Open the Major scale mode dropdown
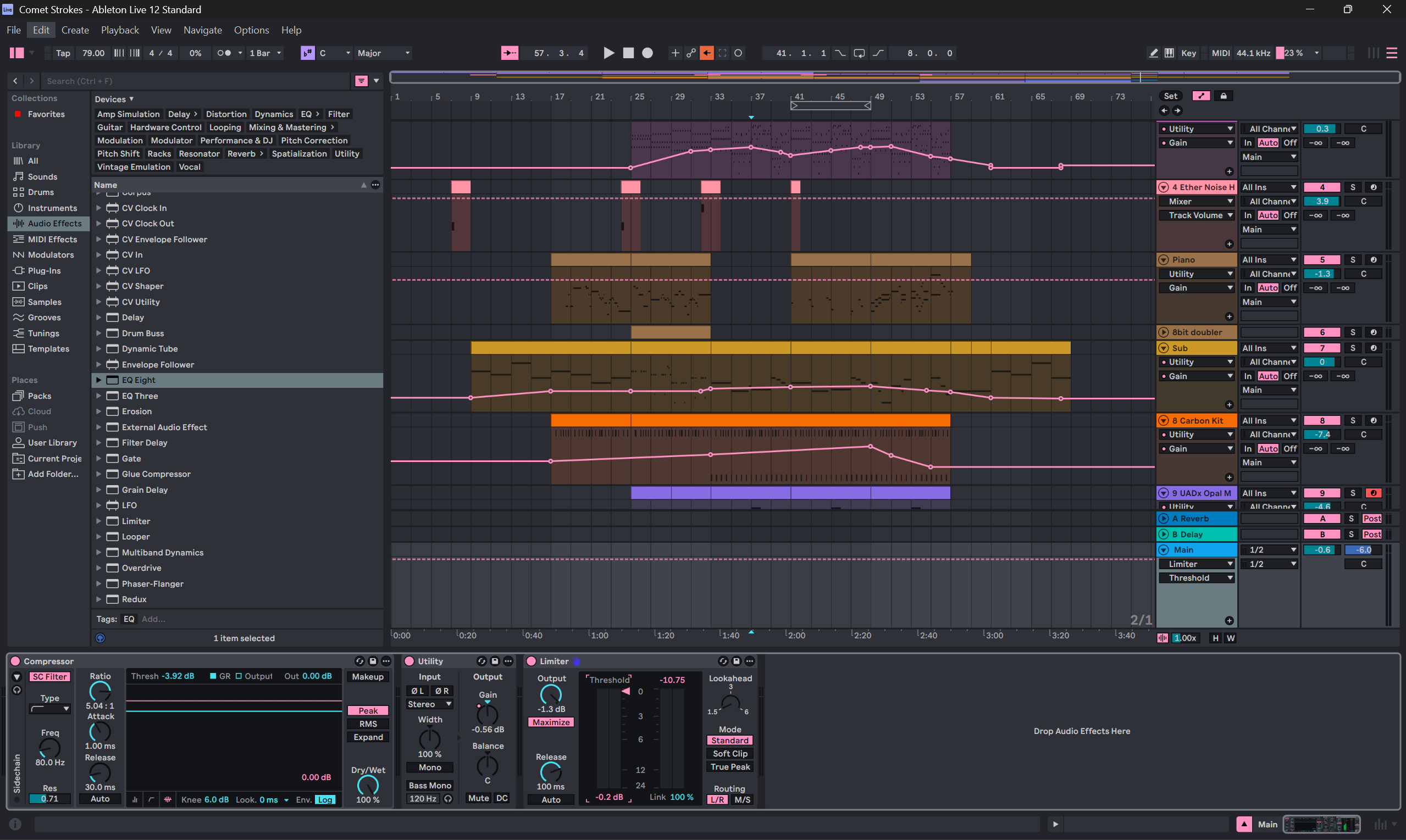This screenshot has width=1406, height=840. [x=383, y=53]
